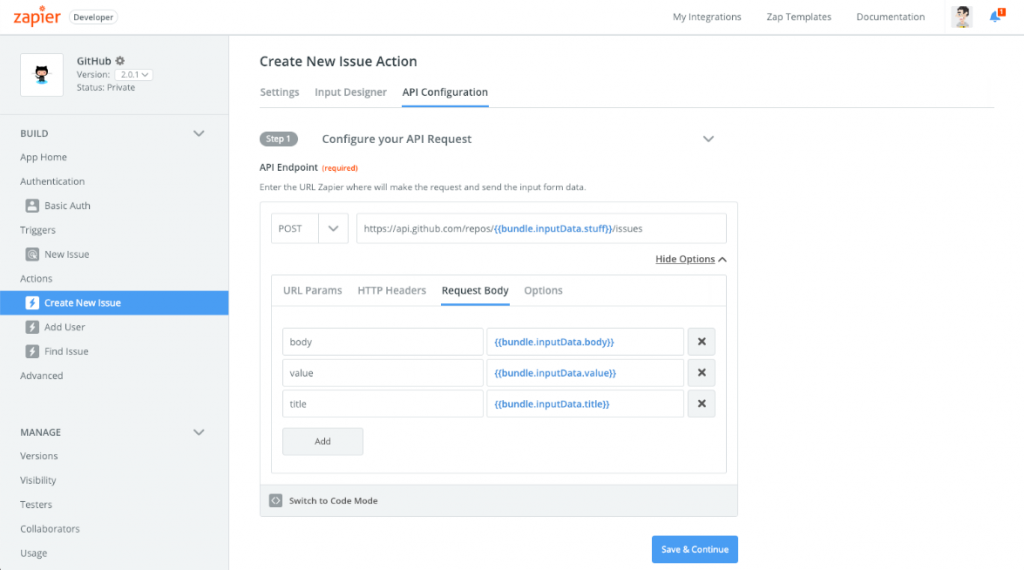Click Switch to Code Mode
This screenshot has height=570, width=1024.
[x=333, y=501]
